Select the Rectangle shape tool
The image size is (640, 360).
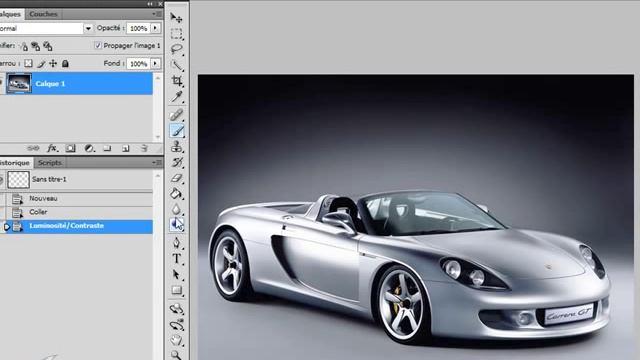click(x=176, y=291)
